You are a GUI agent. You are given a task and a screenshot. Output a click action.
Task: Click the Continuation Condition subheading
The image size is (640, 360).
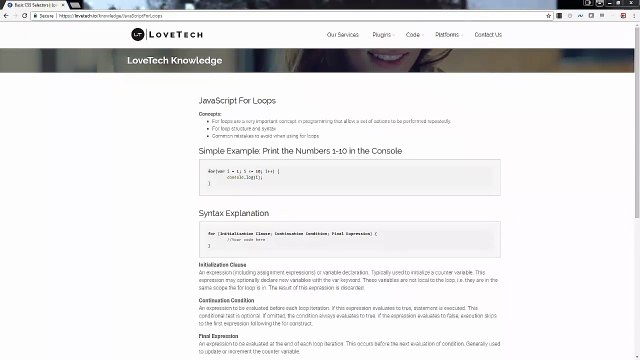[x=226, y=300]
